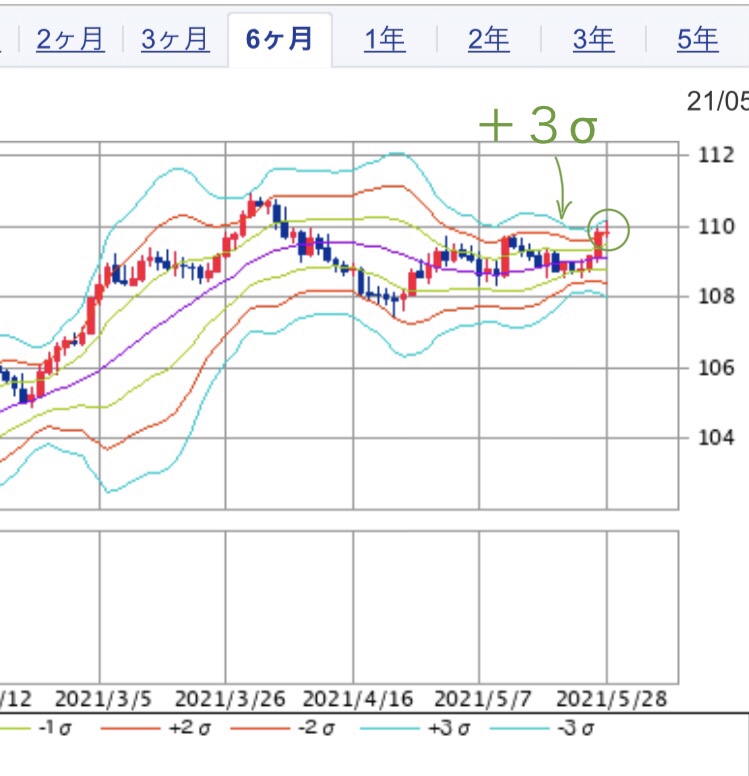This screenshot has height=776, width=749.
Task: Click the +2σ red legend line sample
Action: 130,728
